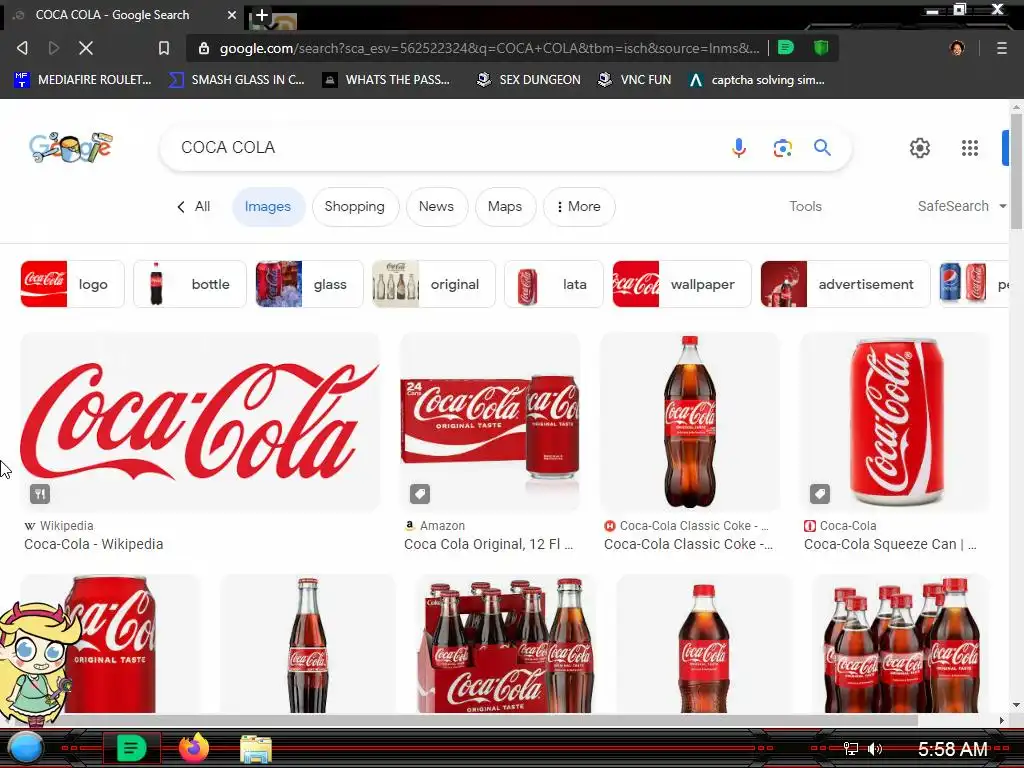Click the Coca-Cola - Wikipedia caption link

93,544
